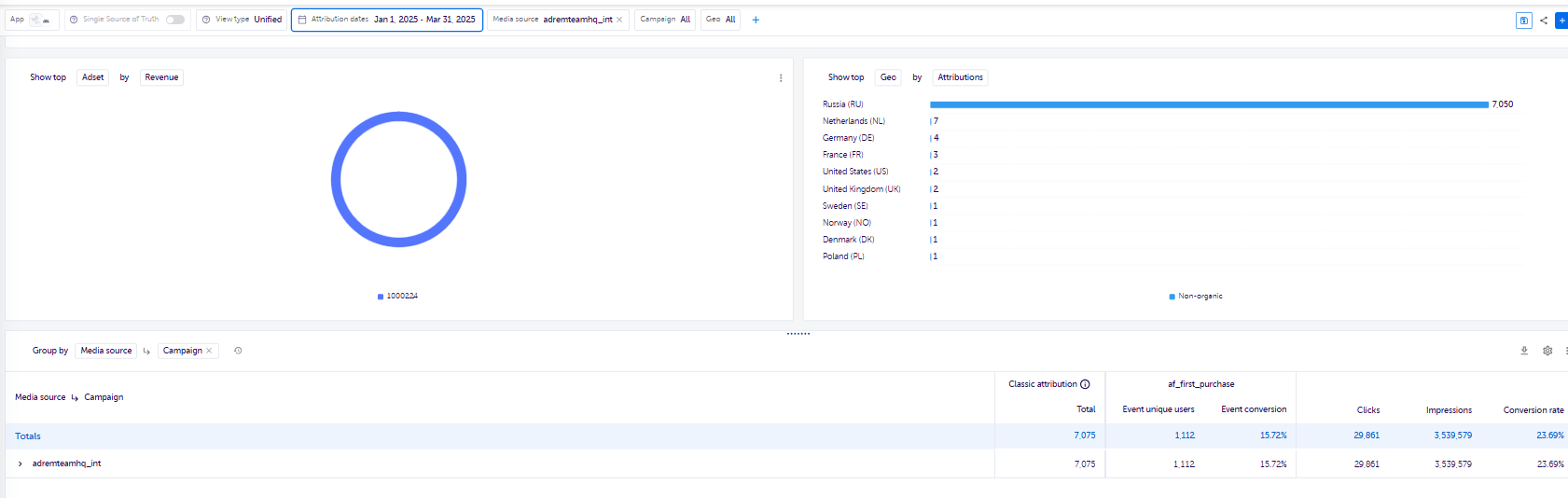Open the Attribution dates range picker

[387, 20]
